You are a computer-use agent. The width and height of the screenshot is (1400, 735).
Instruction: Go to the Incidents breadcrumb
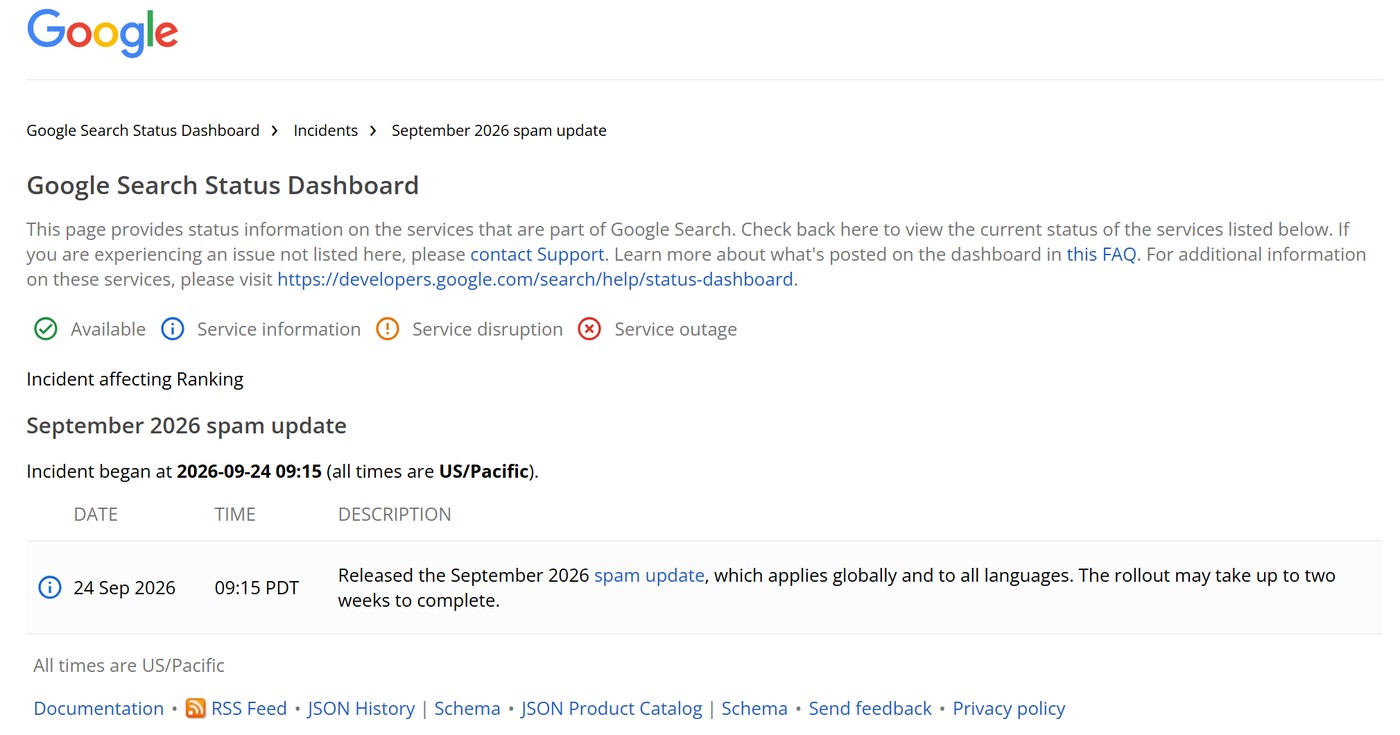tap(326, 130)
